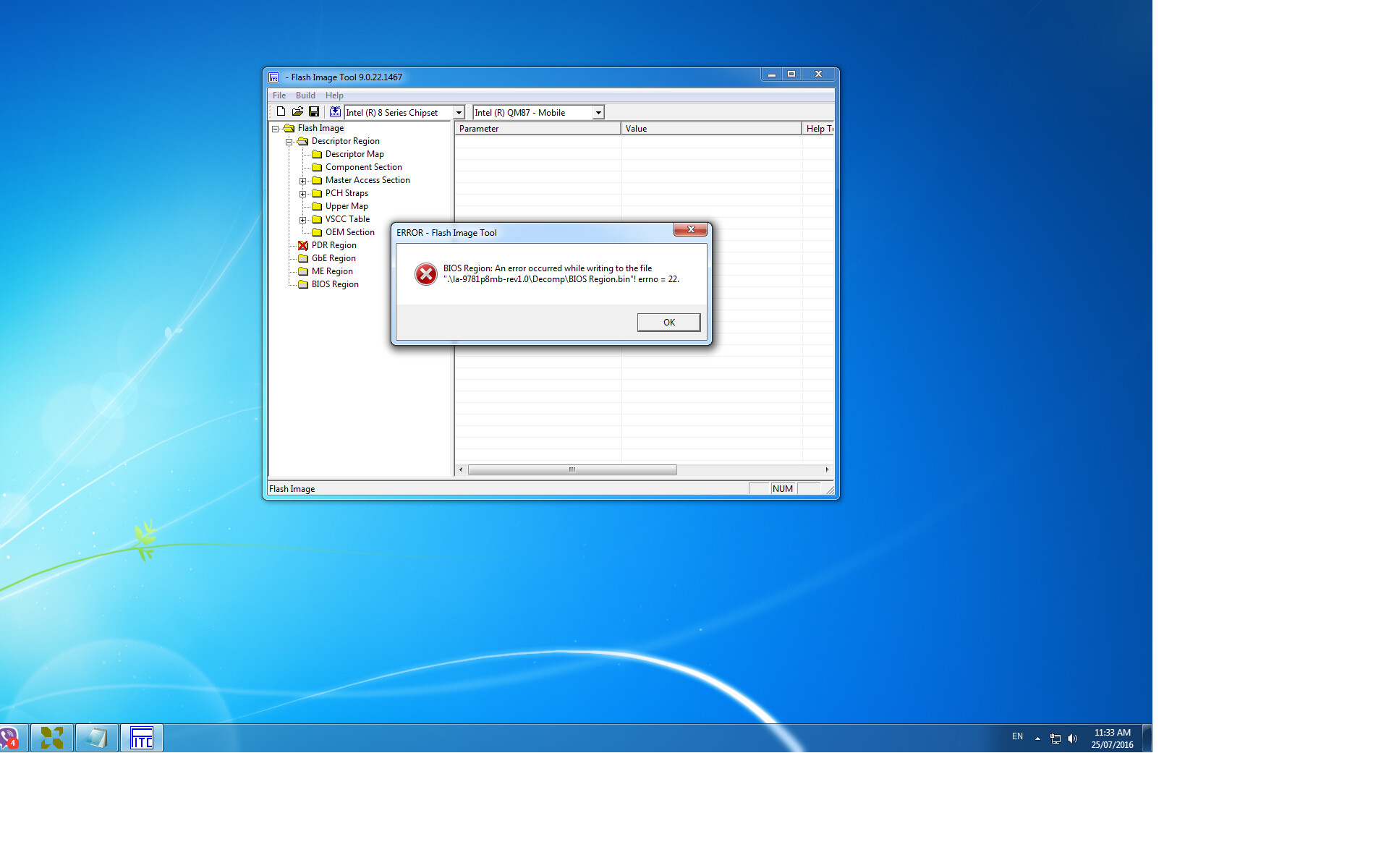The height and width of the screenshot is (868, 1389).
Task: Click the "Flash Image" status bar text
Action: click(292, 489)
